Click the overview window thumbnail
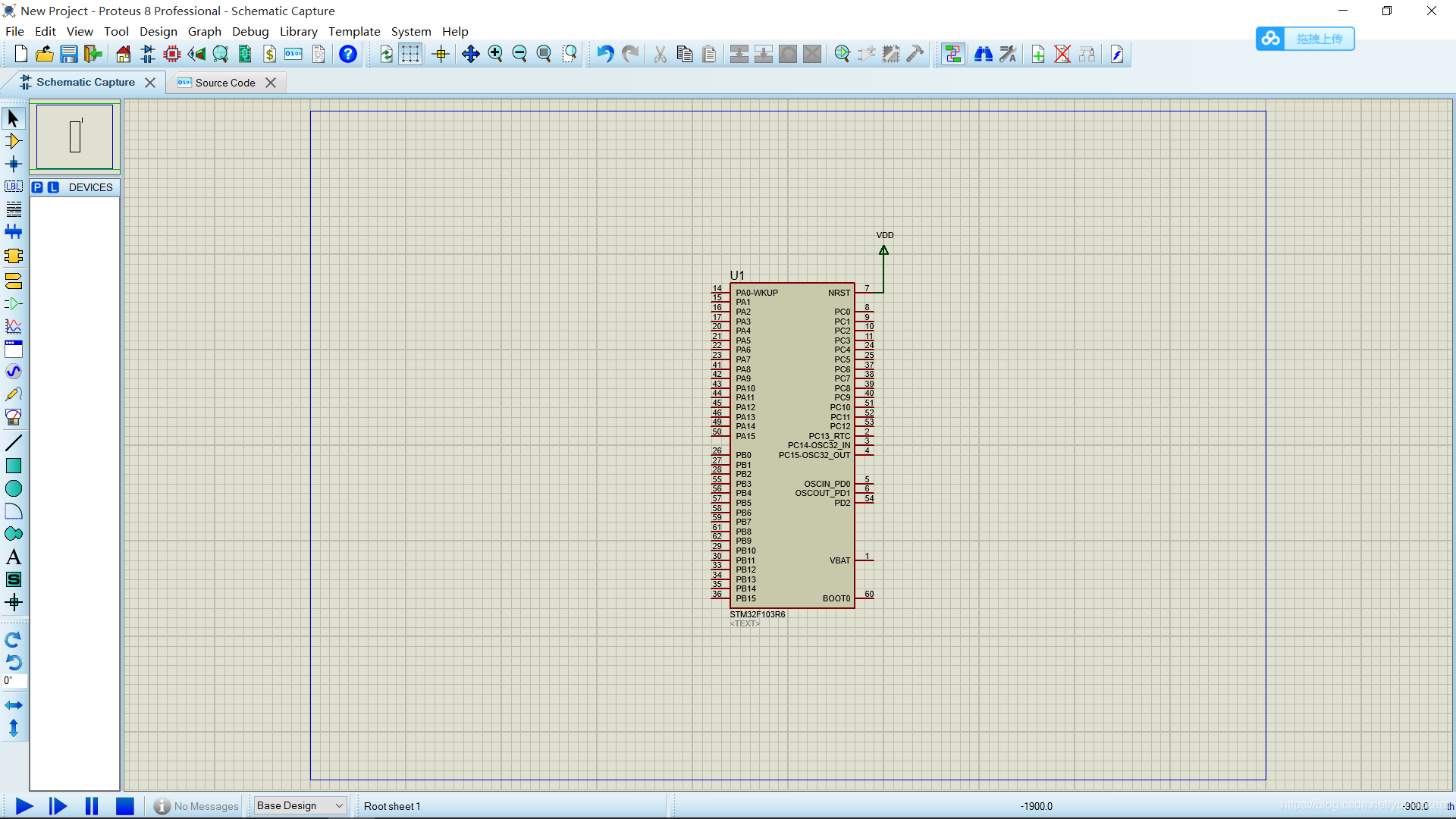1456x819 pixels. (74, 136)
